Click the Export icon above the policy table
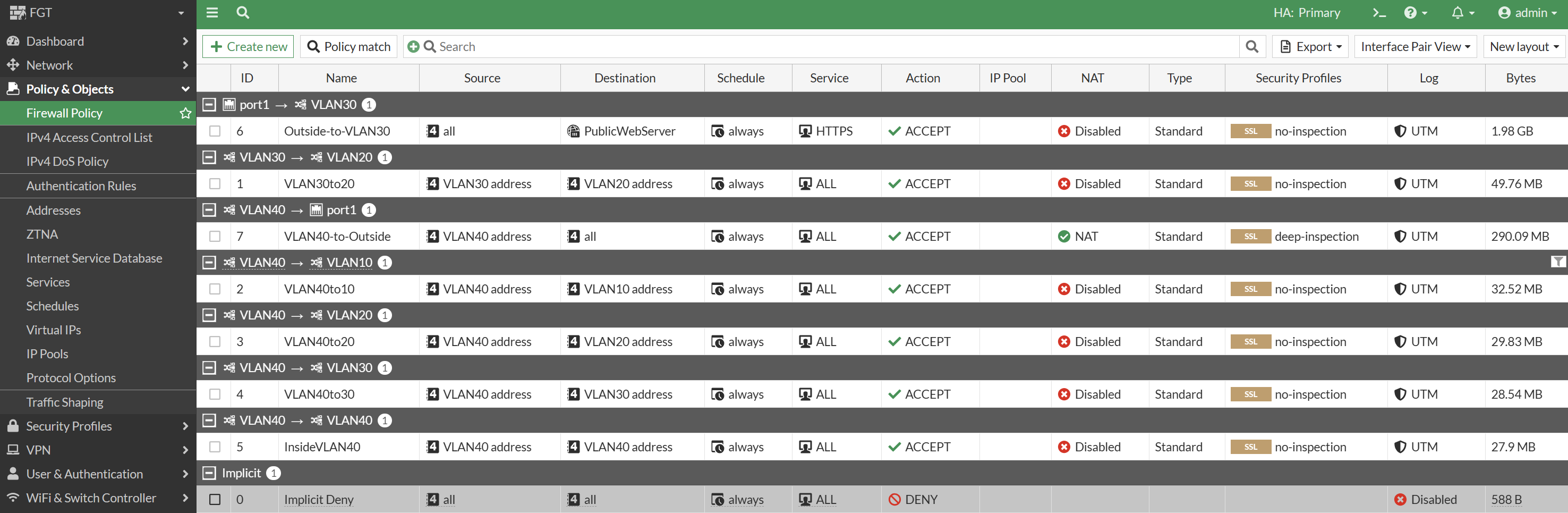Screen dimensions: 1568x513 click(x=1310, y=46)
